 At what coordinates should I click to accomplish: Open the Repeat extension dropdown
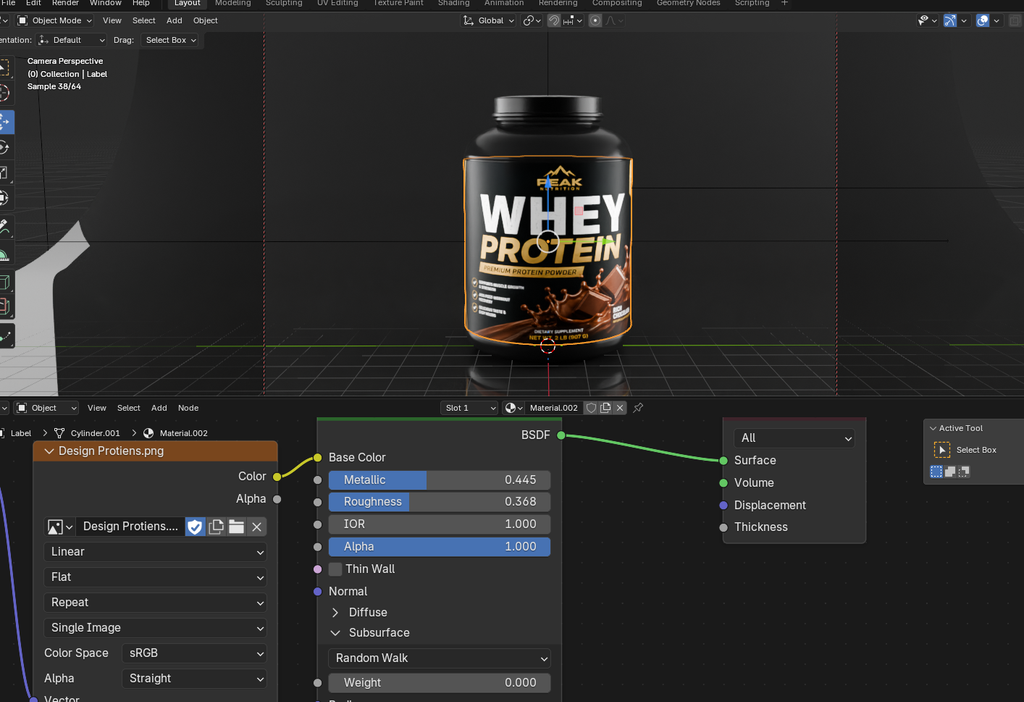pyautogui.click(x=155, y=603)
